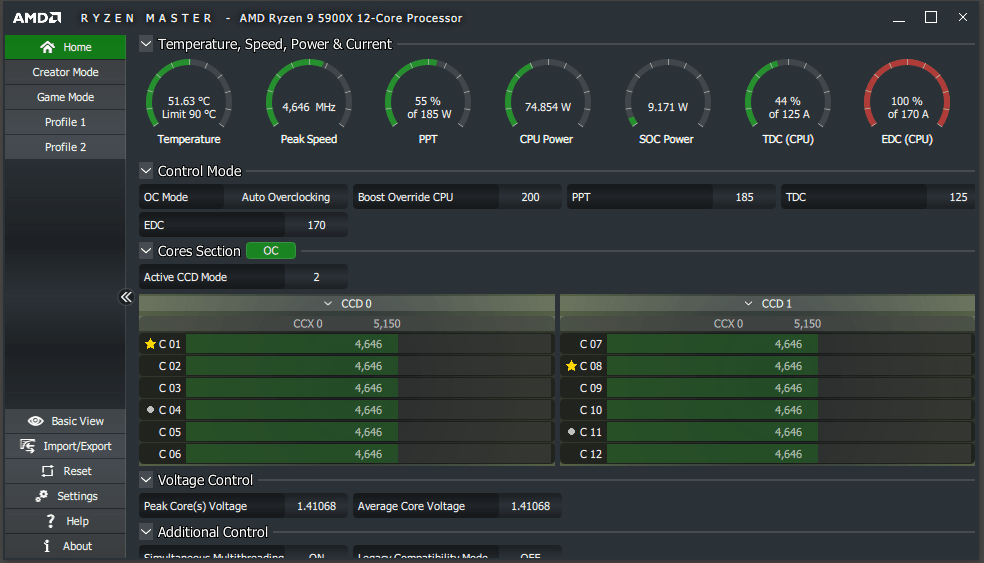Viewport: 984px width, 563px height.
Task: Open Profile 2
Action: 65,147
